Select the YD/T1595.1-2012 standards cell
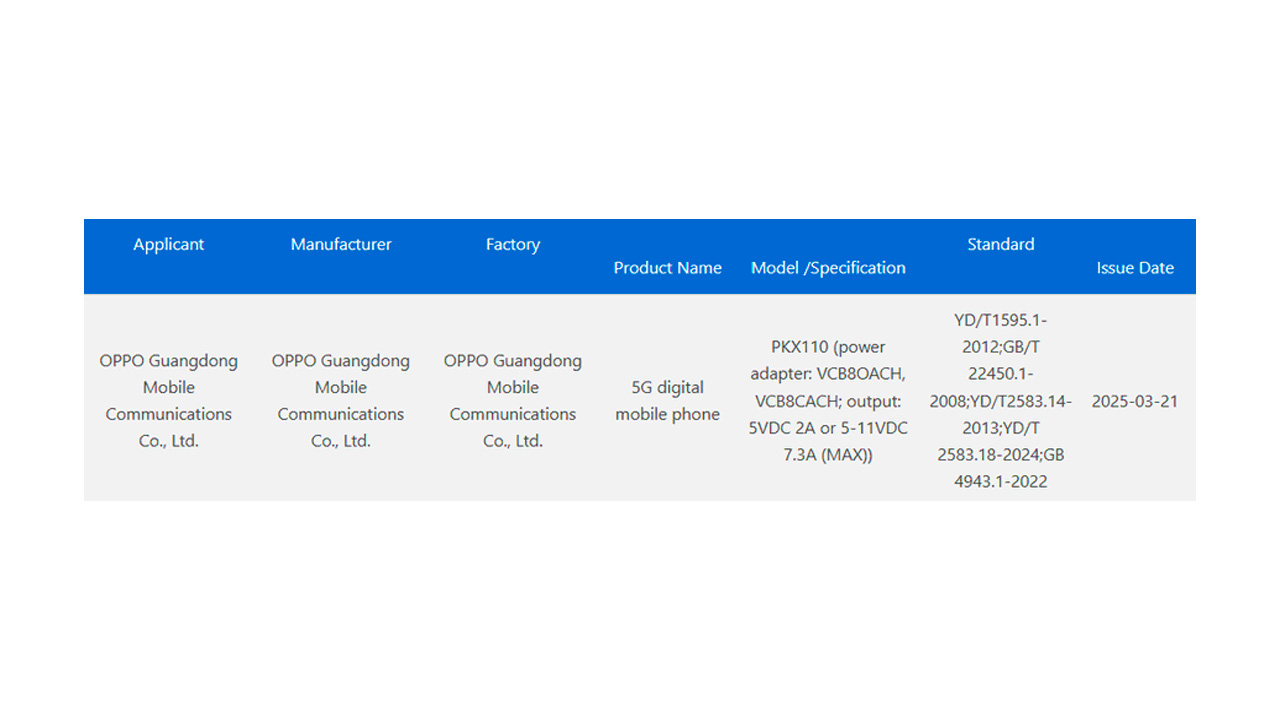The image size is (1280, 720). [x=1001, y=401]
